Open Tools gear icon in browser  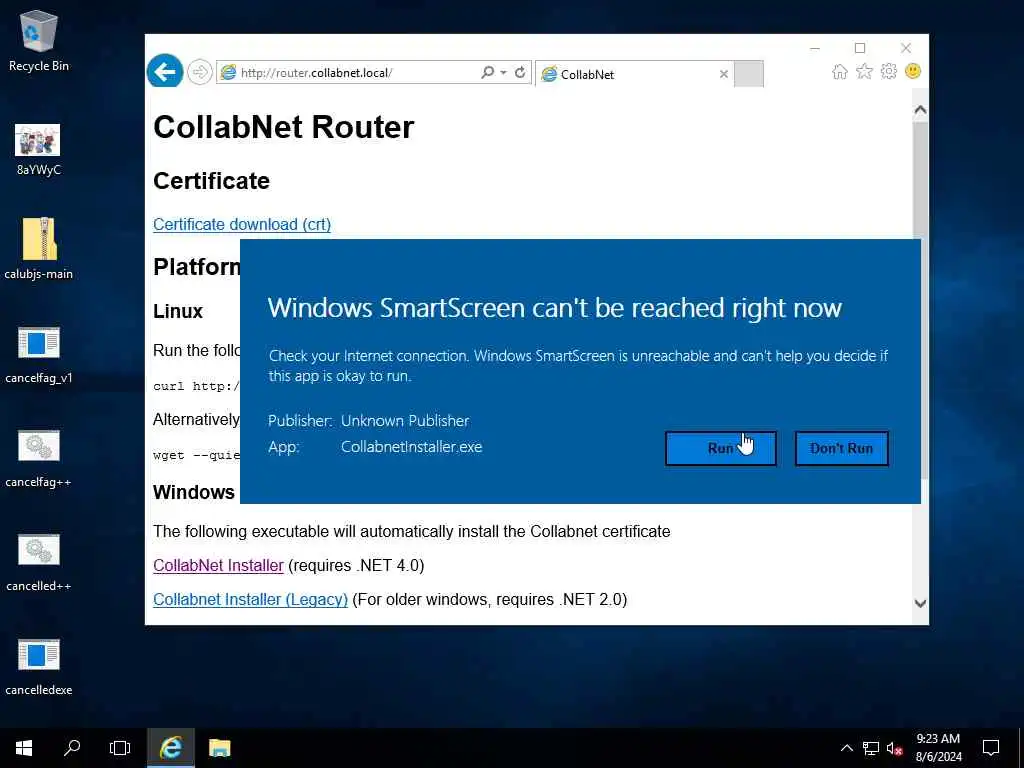[x=889, y=71]
